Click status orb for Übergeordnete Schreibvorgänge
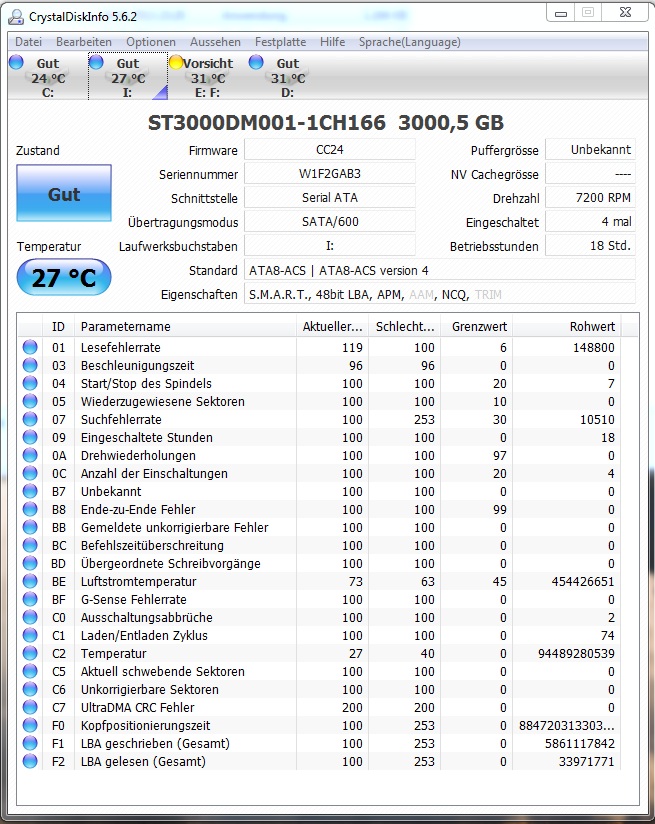The height and width of the screenshot is (824, 655). coord(30,563)
